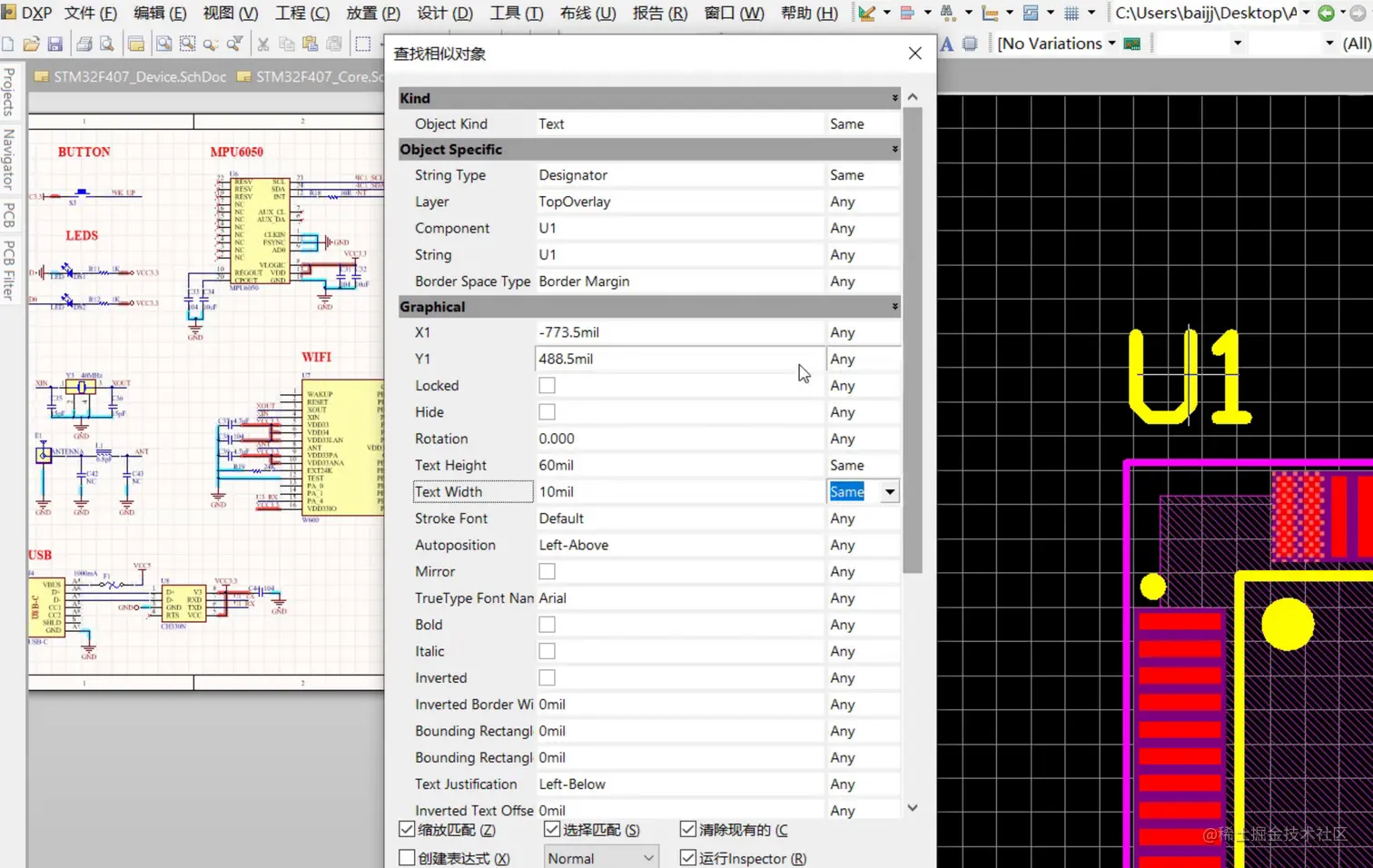Click the Text Height Same match value
1373x868 pixels.
(863, 466)
